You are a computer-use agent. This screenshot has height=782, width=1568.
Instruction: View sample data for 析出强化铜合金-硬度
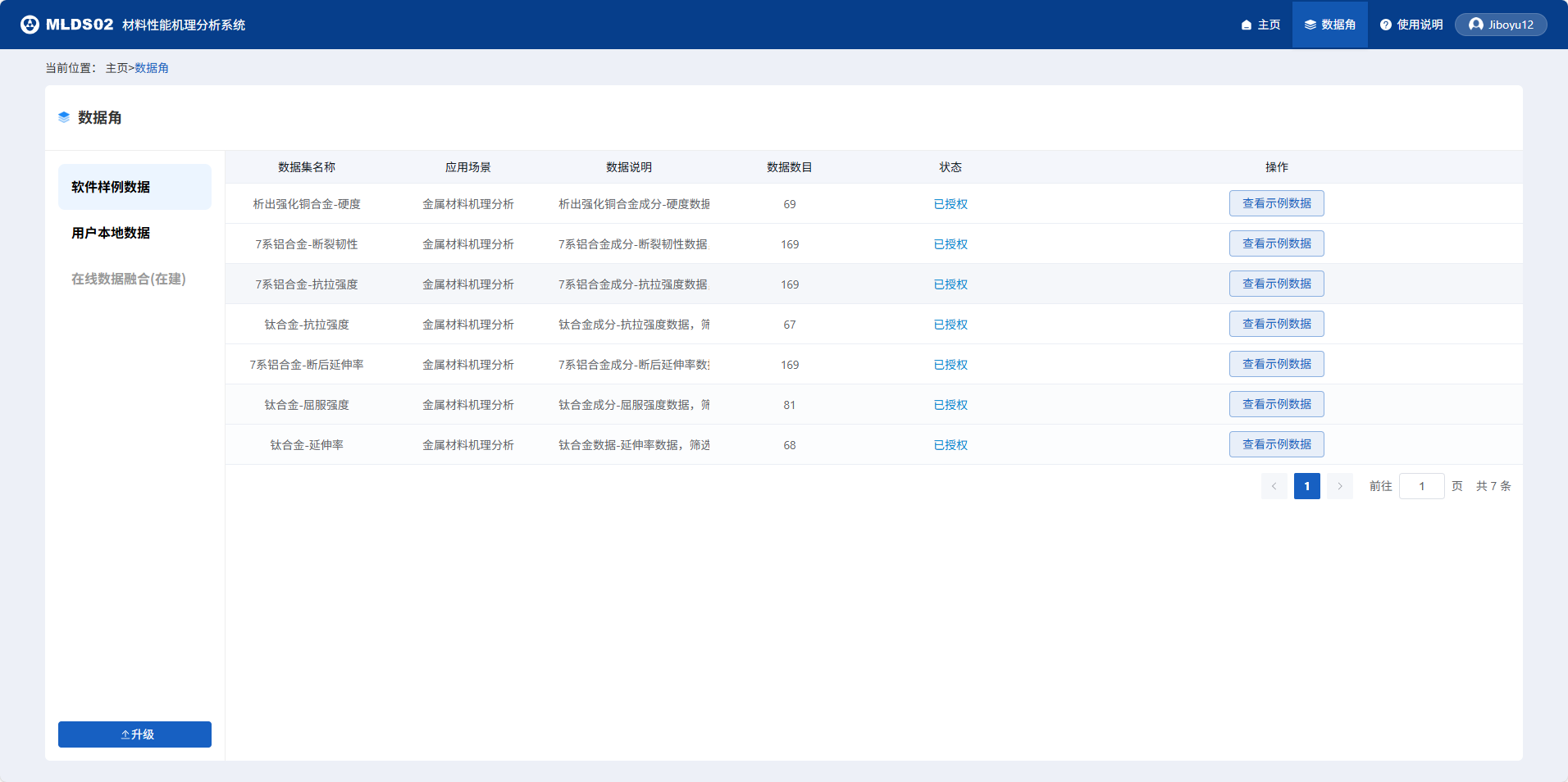point(1276,203)
